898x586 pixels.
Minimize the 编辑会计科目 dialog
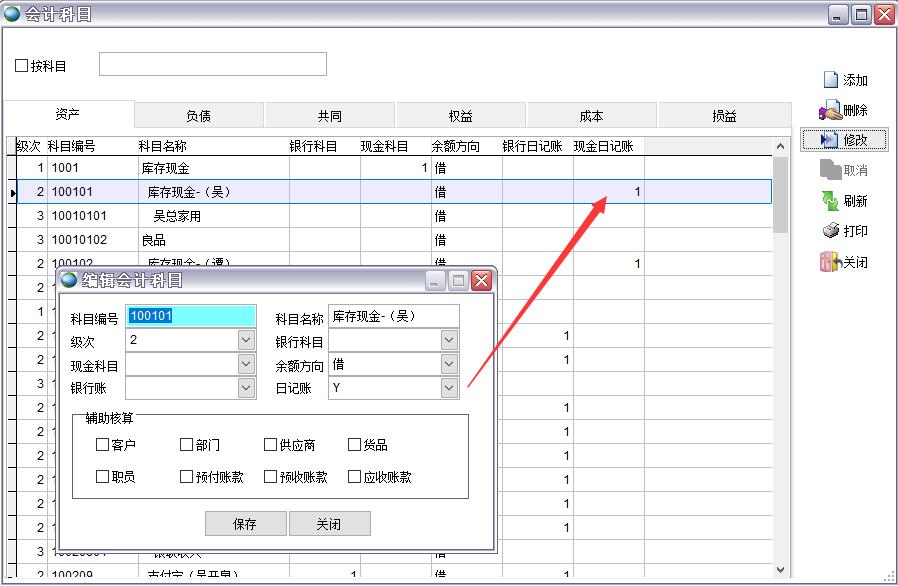coord(436,281)
